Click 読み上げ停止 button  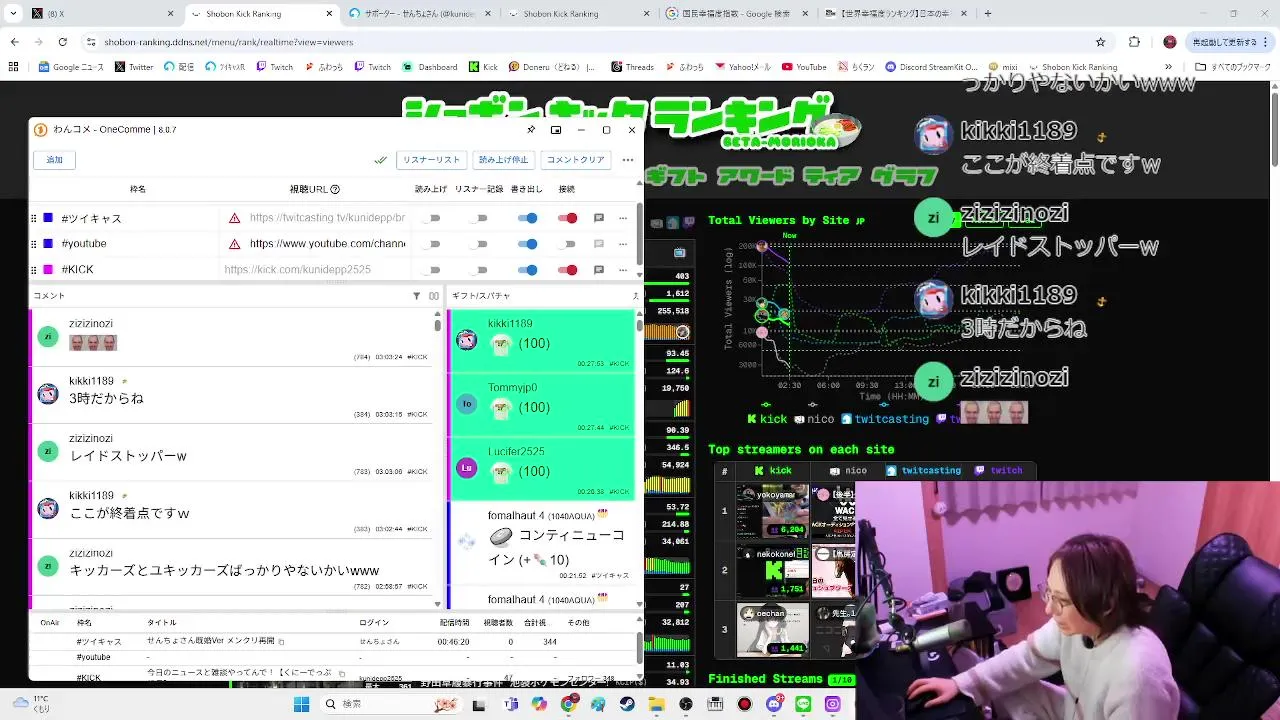pos(503,160)
